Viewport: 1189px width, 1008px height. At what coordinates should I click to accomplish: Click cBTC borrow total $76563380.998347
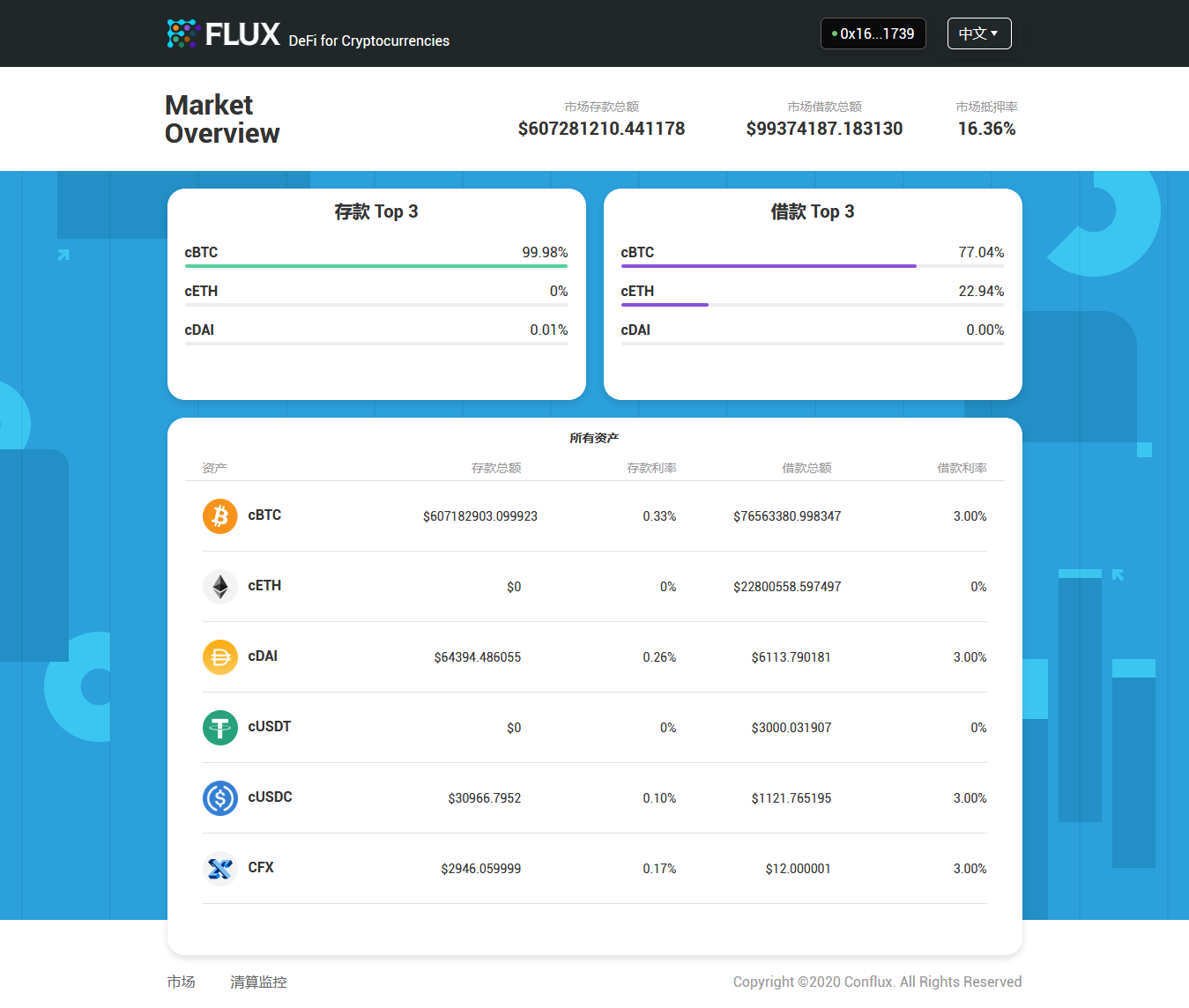coord(787,516)
